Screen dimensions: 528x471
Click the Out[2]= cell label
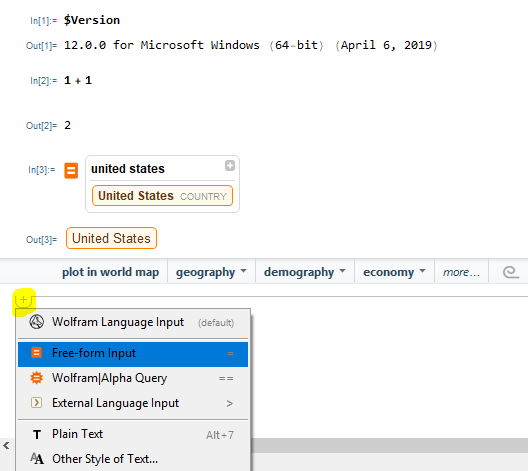[x=41, y=126]
